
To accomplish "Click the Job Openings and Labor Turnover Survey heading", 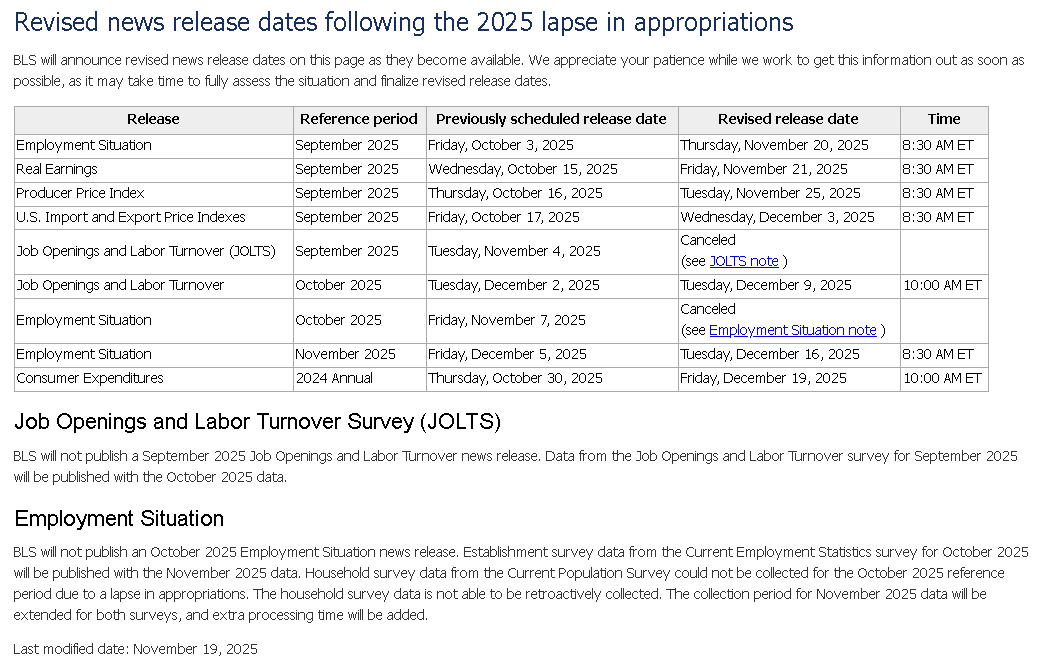I will tap(257, 421).
